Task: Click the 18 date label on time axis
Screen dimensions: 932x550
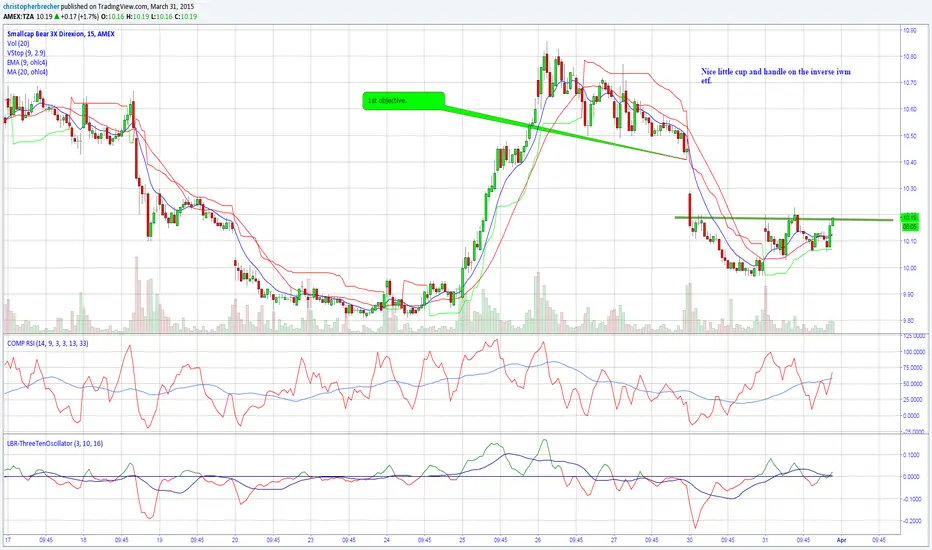Action: click(x=84, y=540)
